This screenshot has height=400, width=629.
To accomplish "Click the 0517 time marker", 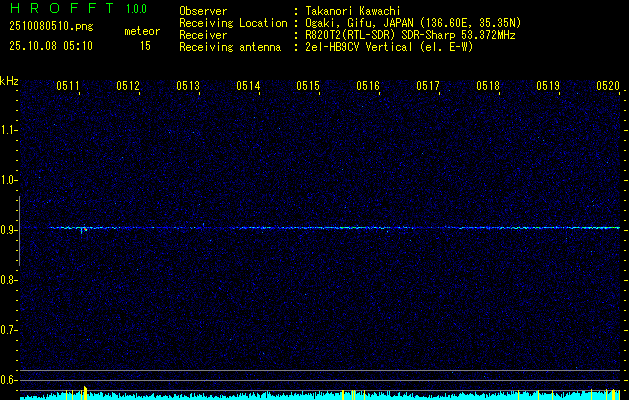I will [x=428, y=86].
